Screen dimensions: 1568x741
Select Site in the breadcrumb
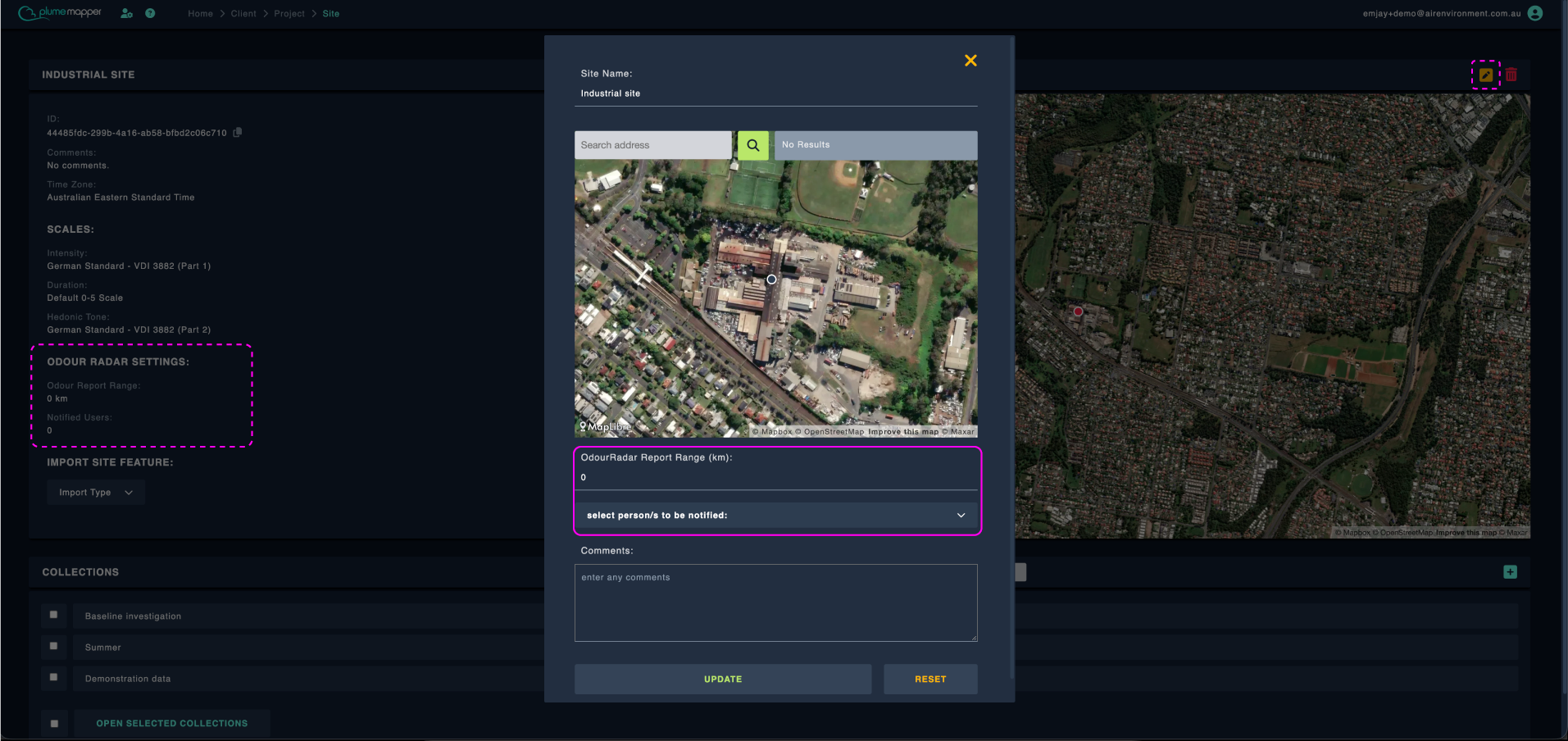[331, 14]
